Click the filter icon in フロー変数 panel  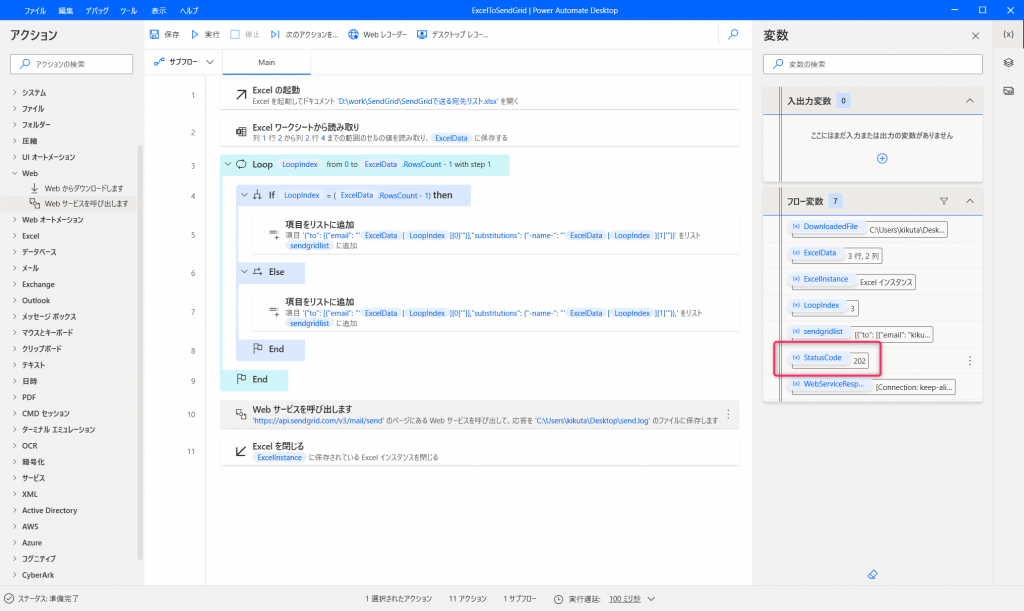pyautogui.click(x=943, y=201)
